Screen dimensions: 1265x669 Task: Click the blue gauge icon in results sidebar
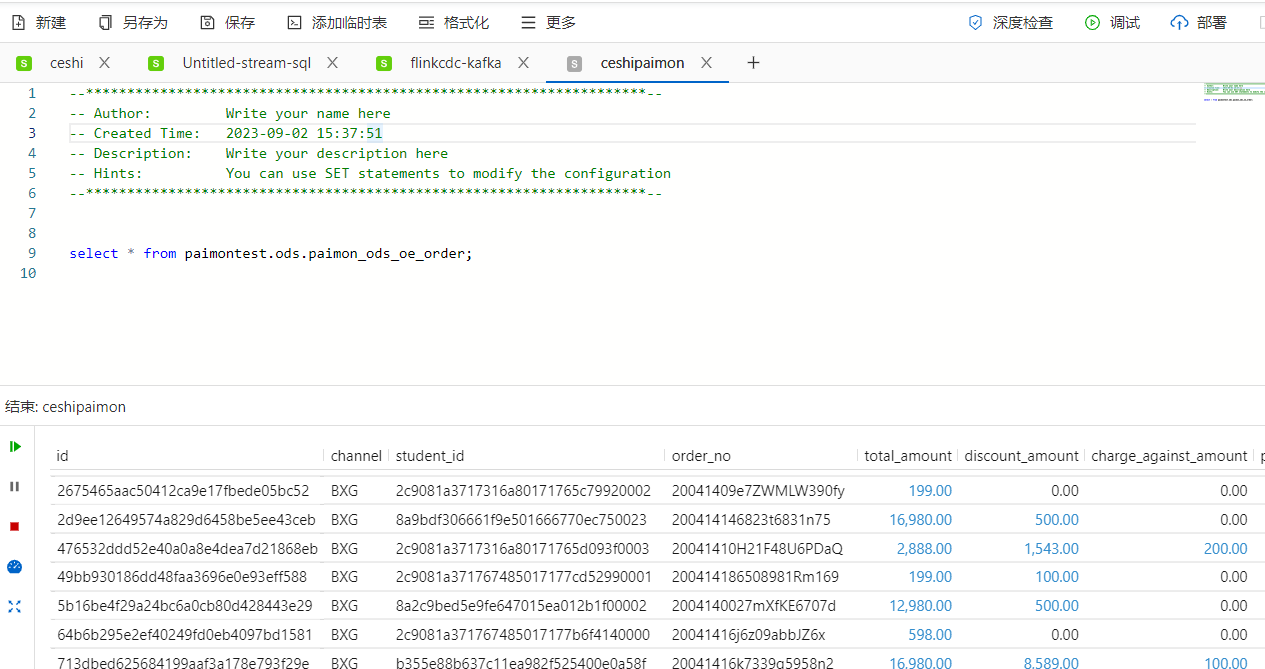[15, 566]
